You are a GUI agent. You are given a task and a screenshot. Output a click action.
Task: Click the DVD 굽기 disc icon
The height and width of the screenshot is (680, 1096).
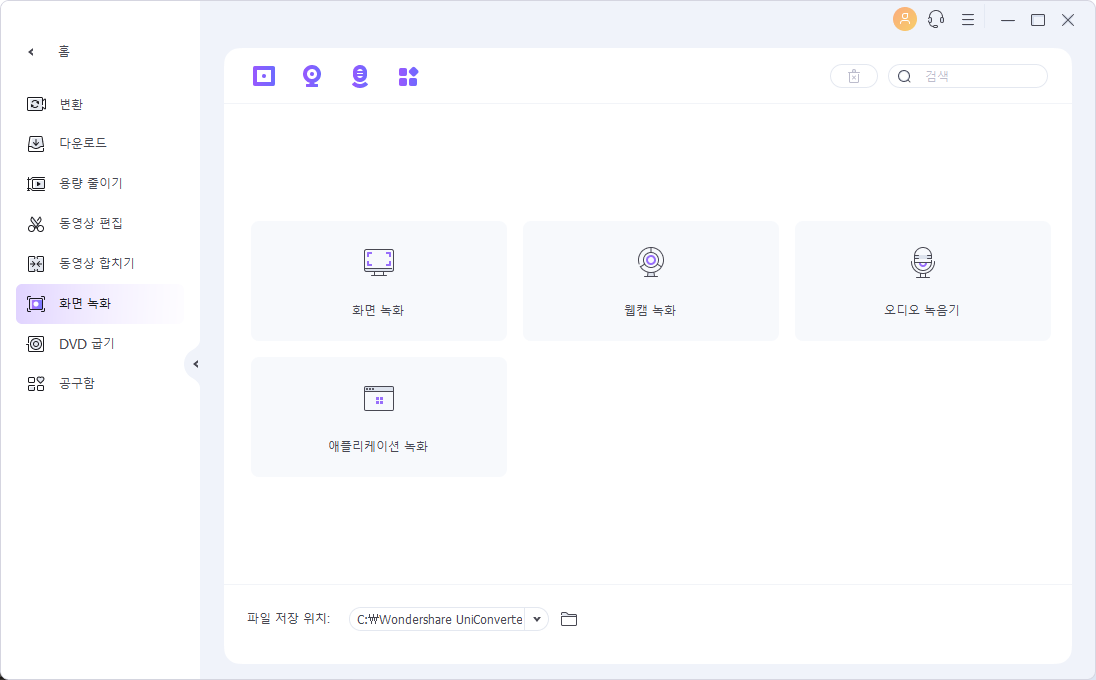(36, 344)
